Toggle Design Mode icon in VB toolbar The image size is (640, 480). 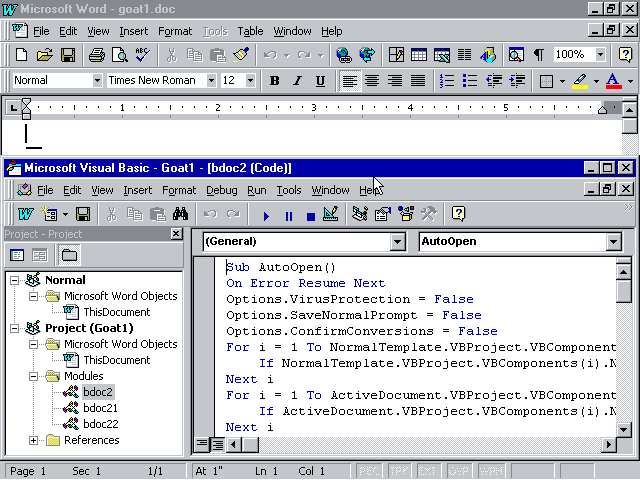pos(331,214)
